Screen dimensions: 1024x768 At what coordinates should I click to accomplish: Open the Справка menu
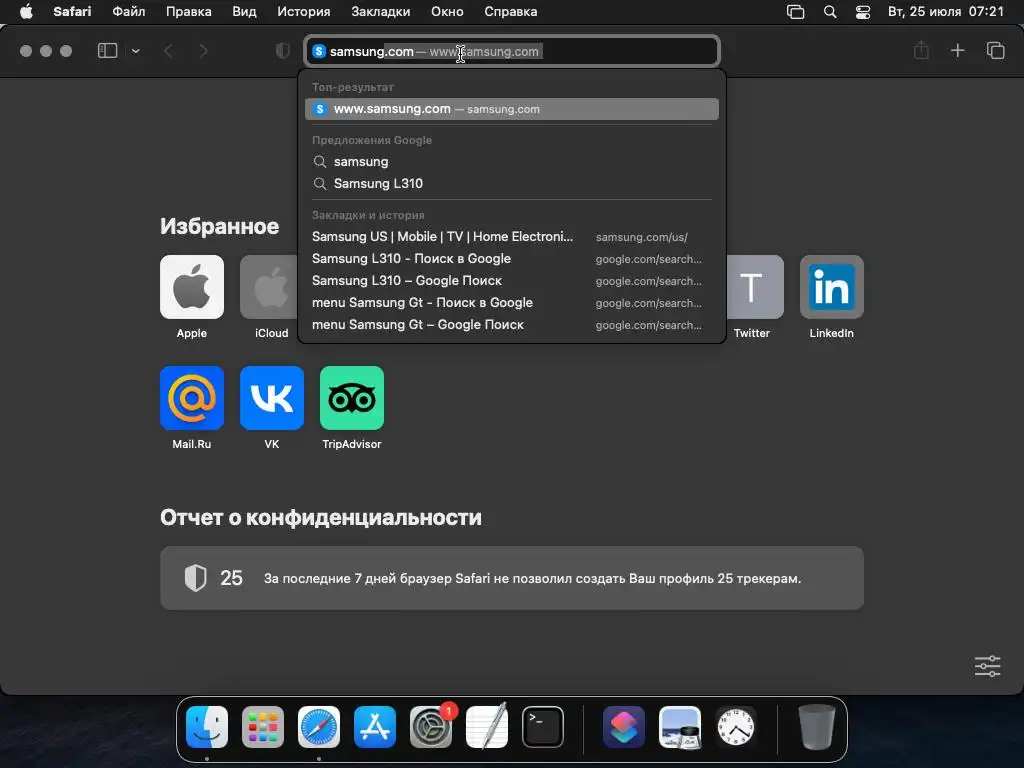(511, 12)
